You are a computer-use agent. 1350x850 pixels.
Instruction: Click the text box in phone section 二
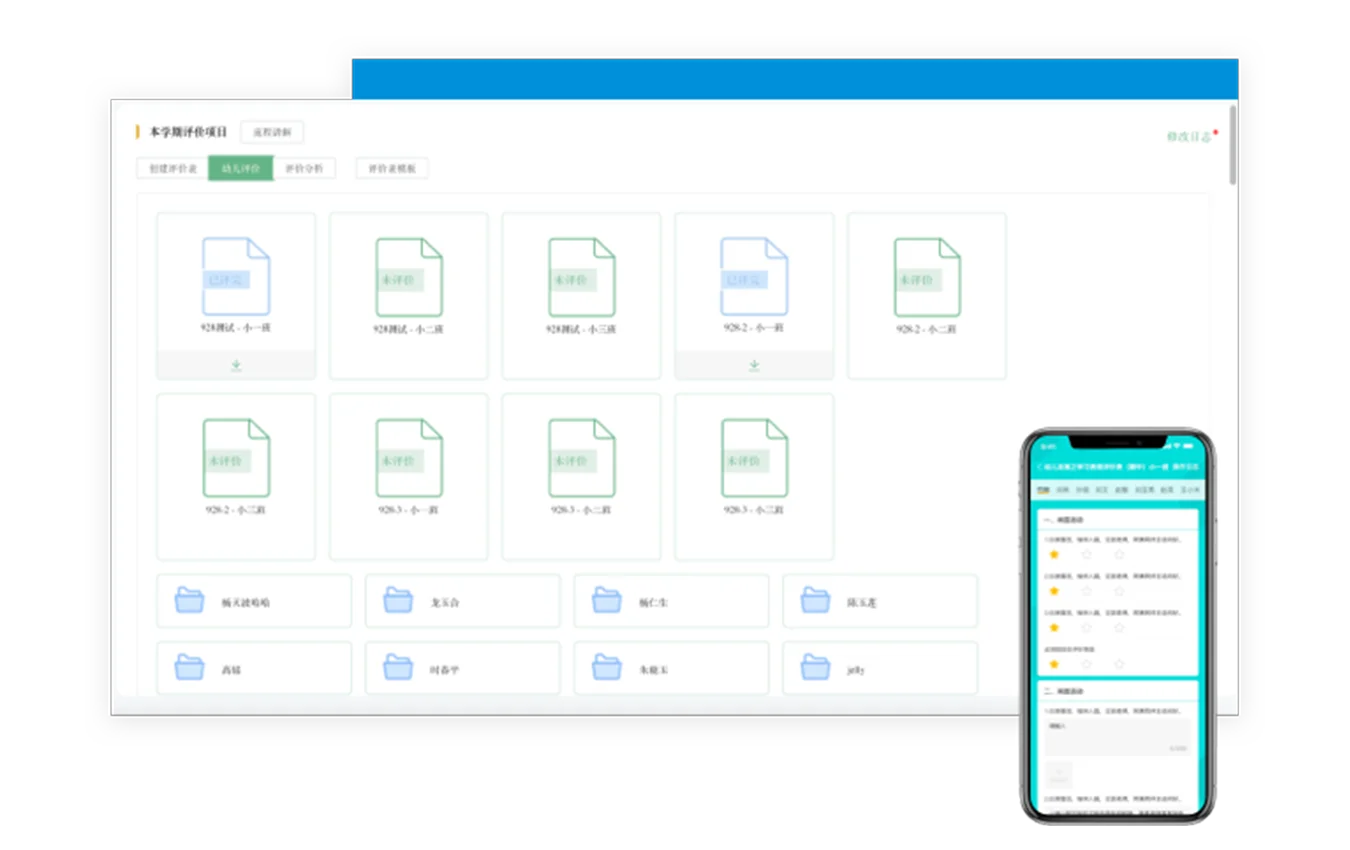point(1118,736)
